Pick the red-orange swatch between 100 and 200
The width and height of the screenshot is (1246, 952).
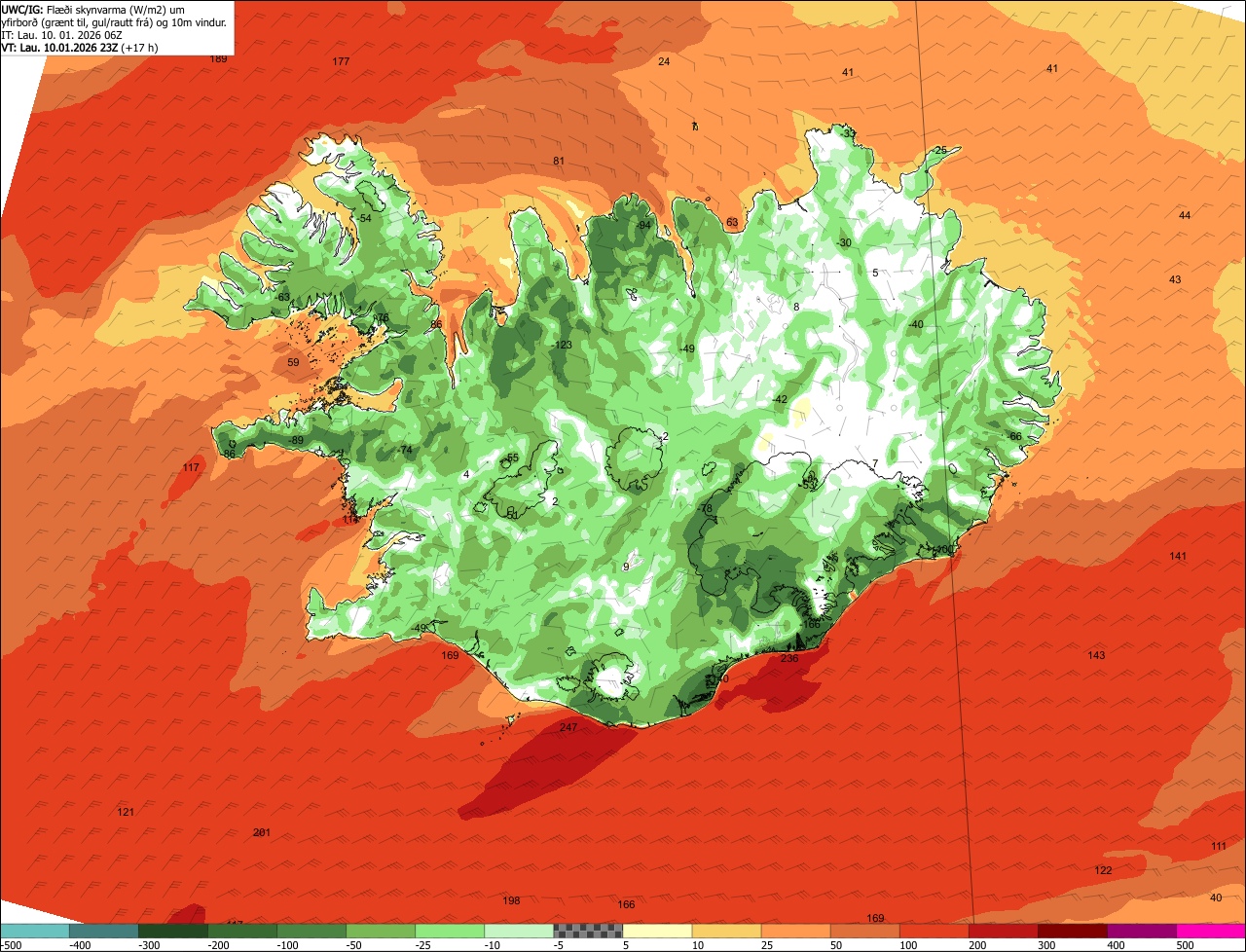pyautogui.click(x=934, y=931)
